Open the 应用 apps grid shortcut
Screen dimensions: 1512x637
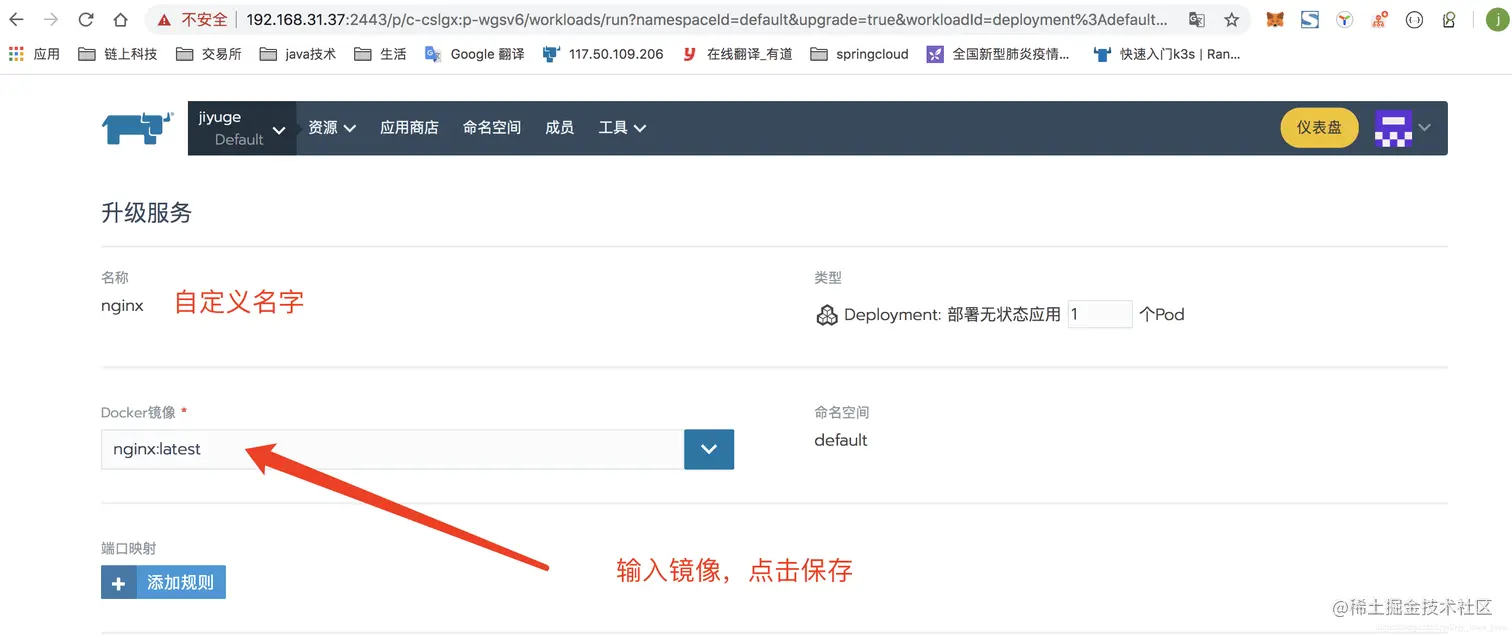pyautogui.click(x=35, y=54)
